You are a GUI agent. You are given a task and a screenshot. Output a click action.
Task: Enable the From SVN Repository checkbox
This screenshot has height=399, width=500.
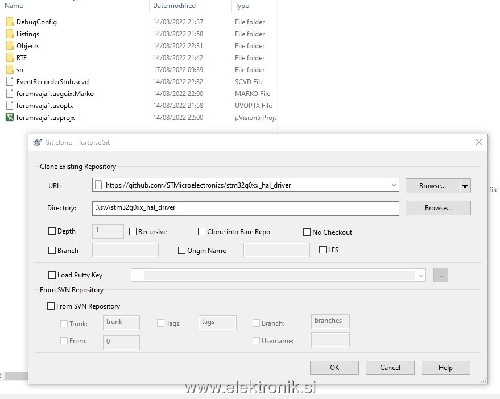tap(51, 306)
